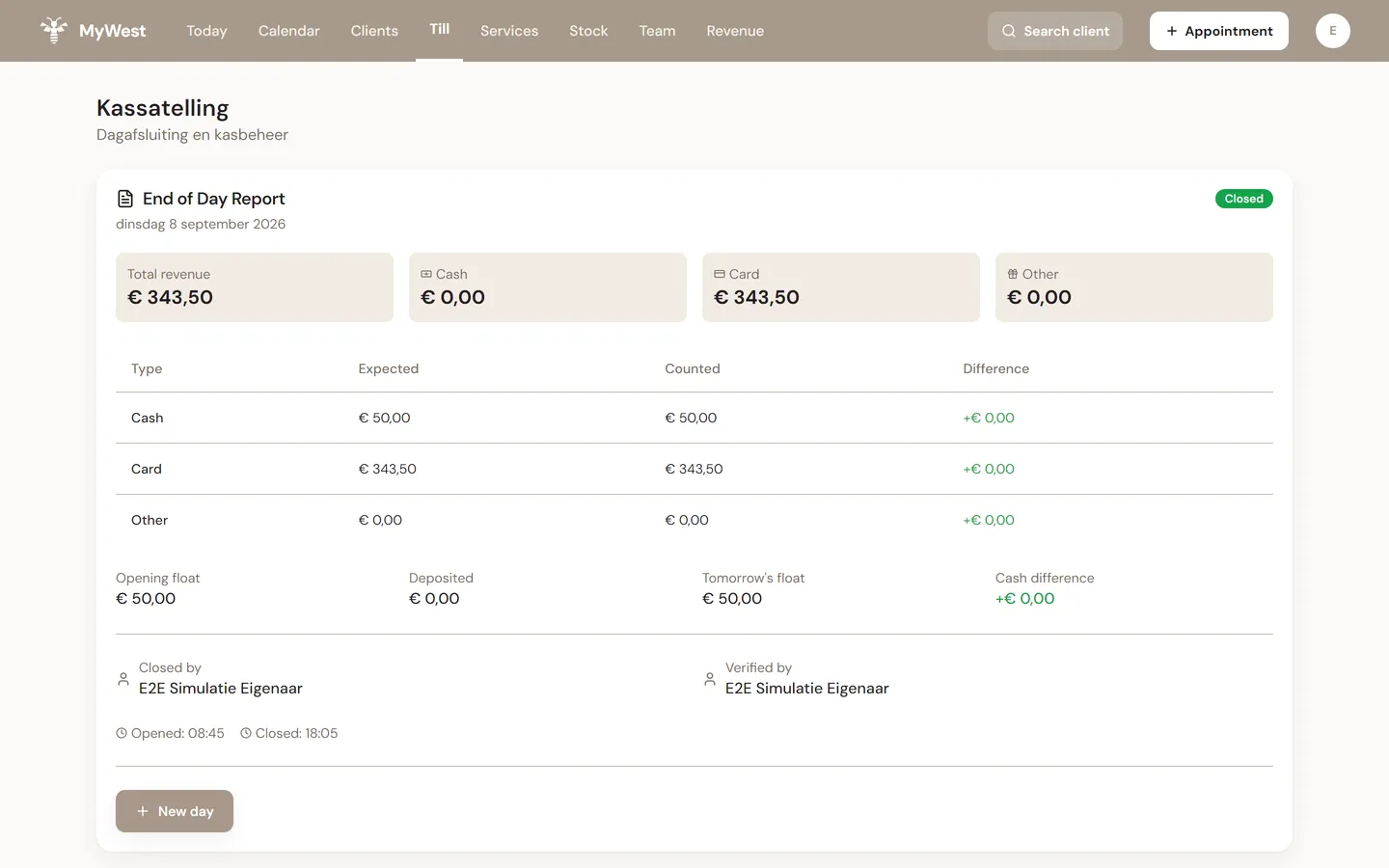Click the magnifier icon in Search client
1389x868 pixels.
click(1009, 31)
